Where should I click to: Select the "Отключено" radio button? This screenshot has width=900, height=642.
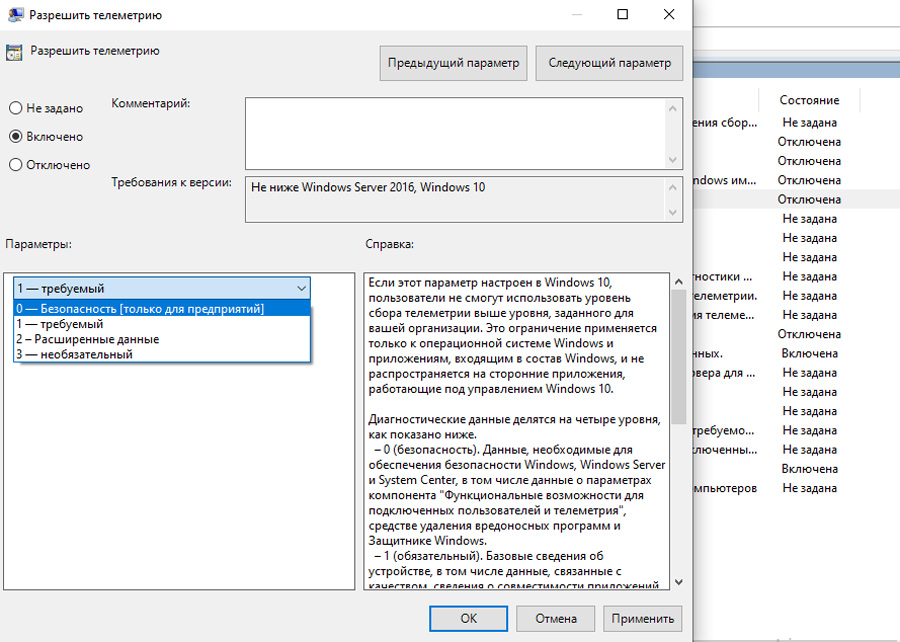(15, 165)
